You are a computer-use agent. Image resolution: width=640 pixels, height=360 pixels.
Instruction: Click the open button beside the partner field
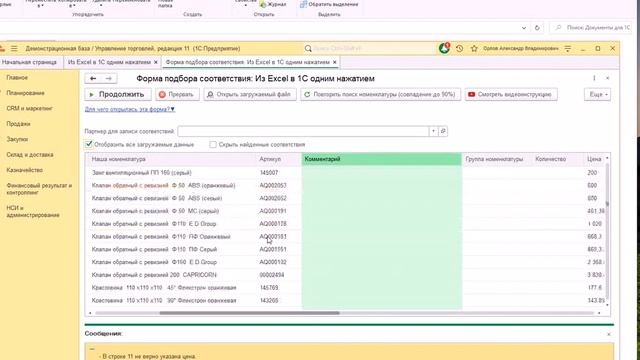click(443, 131)
